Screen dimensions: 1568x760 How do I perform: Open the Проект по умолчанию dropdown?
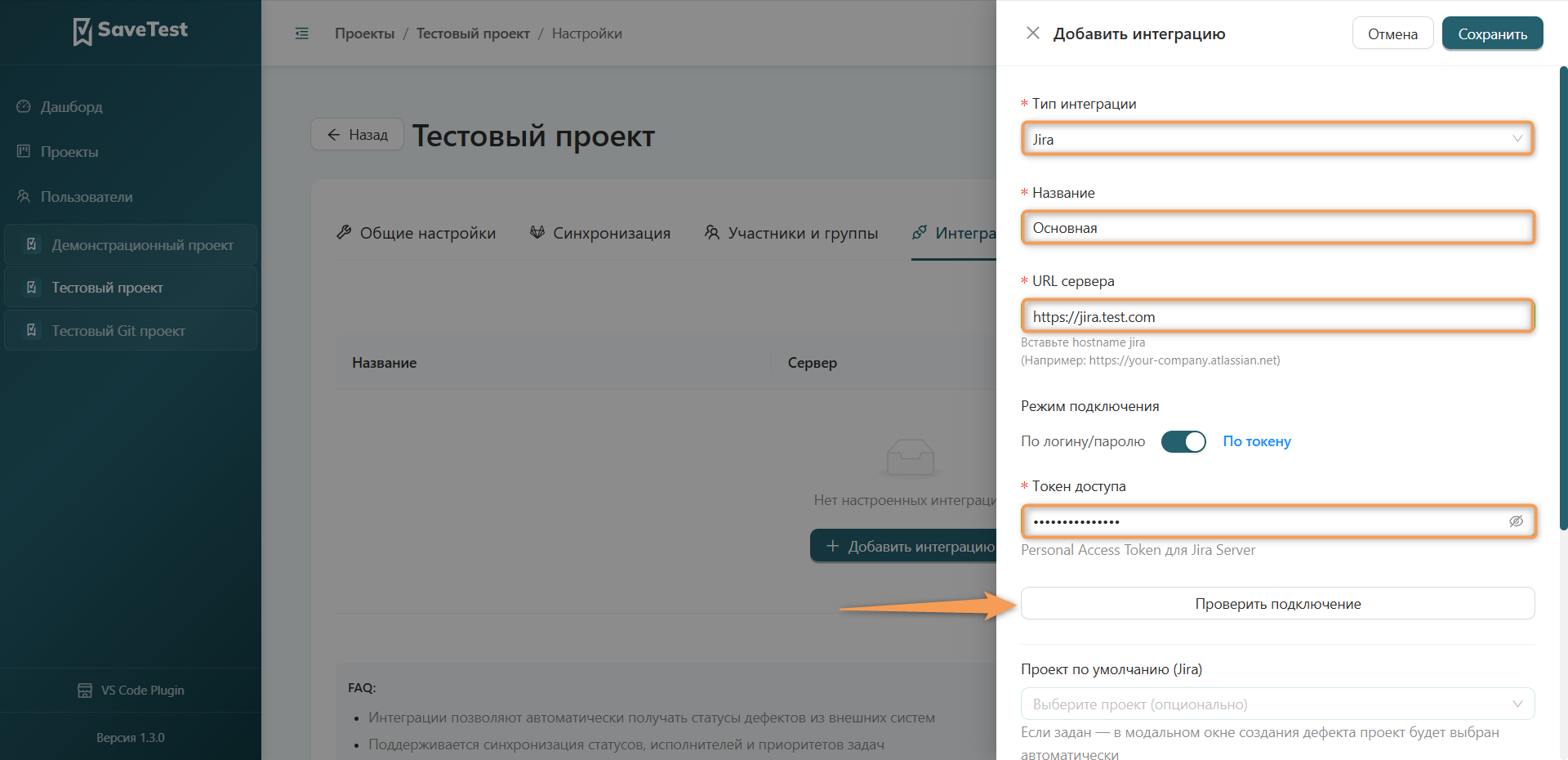click(1278, 704)
